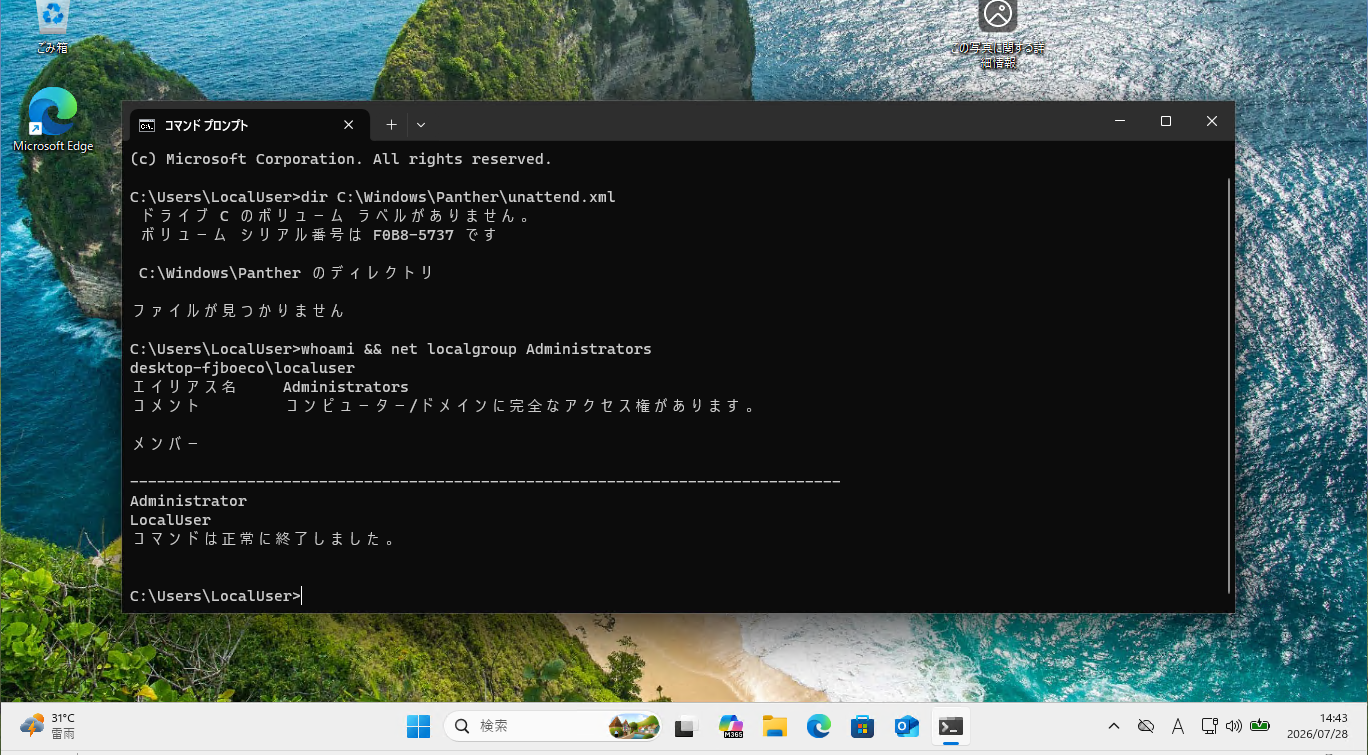This screenshot has height=755, width=1368.
Task: Click the "LocalUser" member line
Action: [x=170, y=520]
